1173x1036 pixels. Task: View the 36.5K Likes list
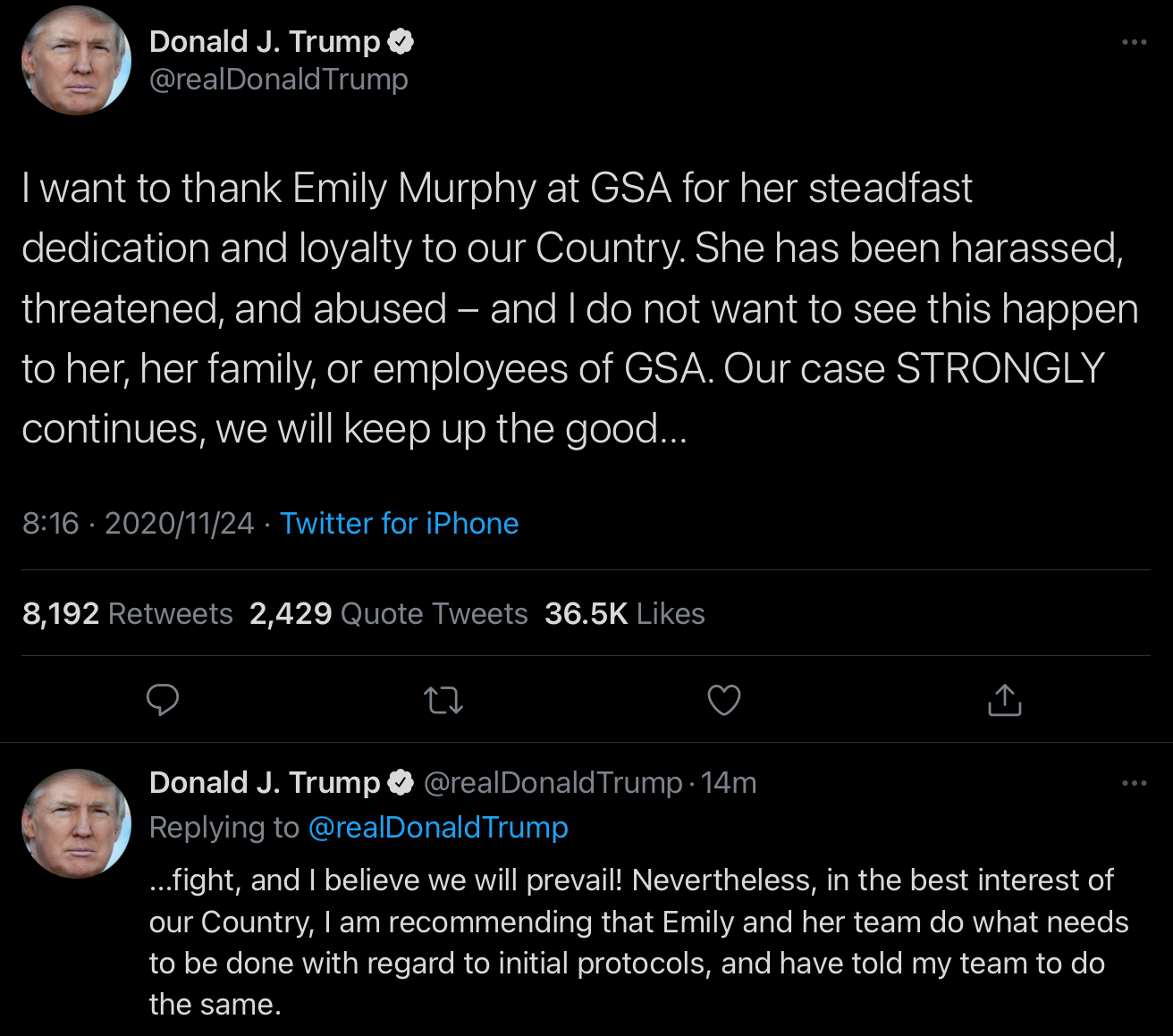(x=624, y=613)
